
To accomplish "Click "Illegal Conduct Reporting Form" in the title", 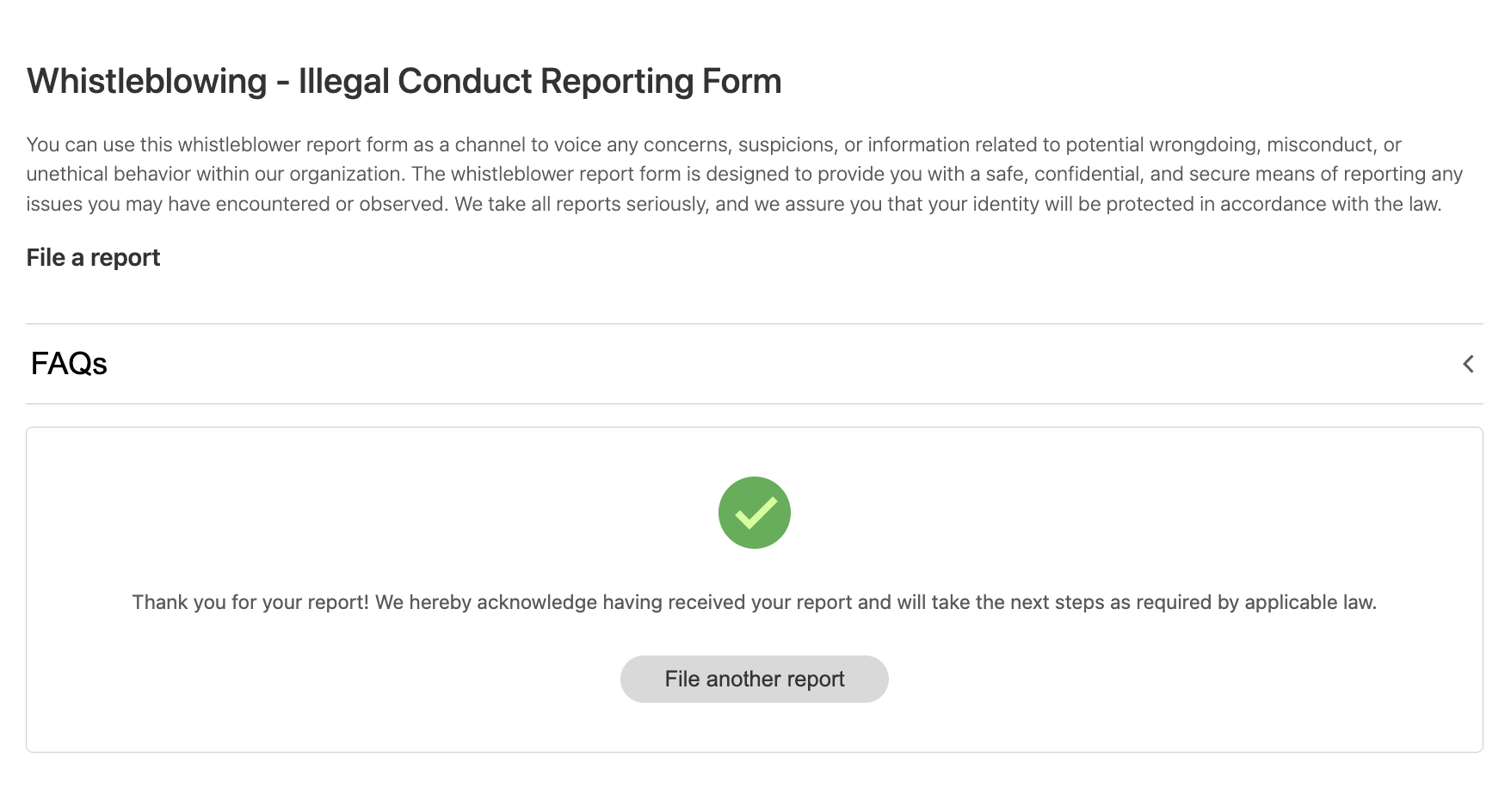I will click(x=540, y=82).
